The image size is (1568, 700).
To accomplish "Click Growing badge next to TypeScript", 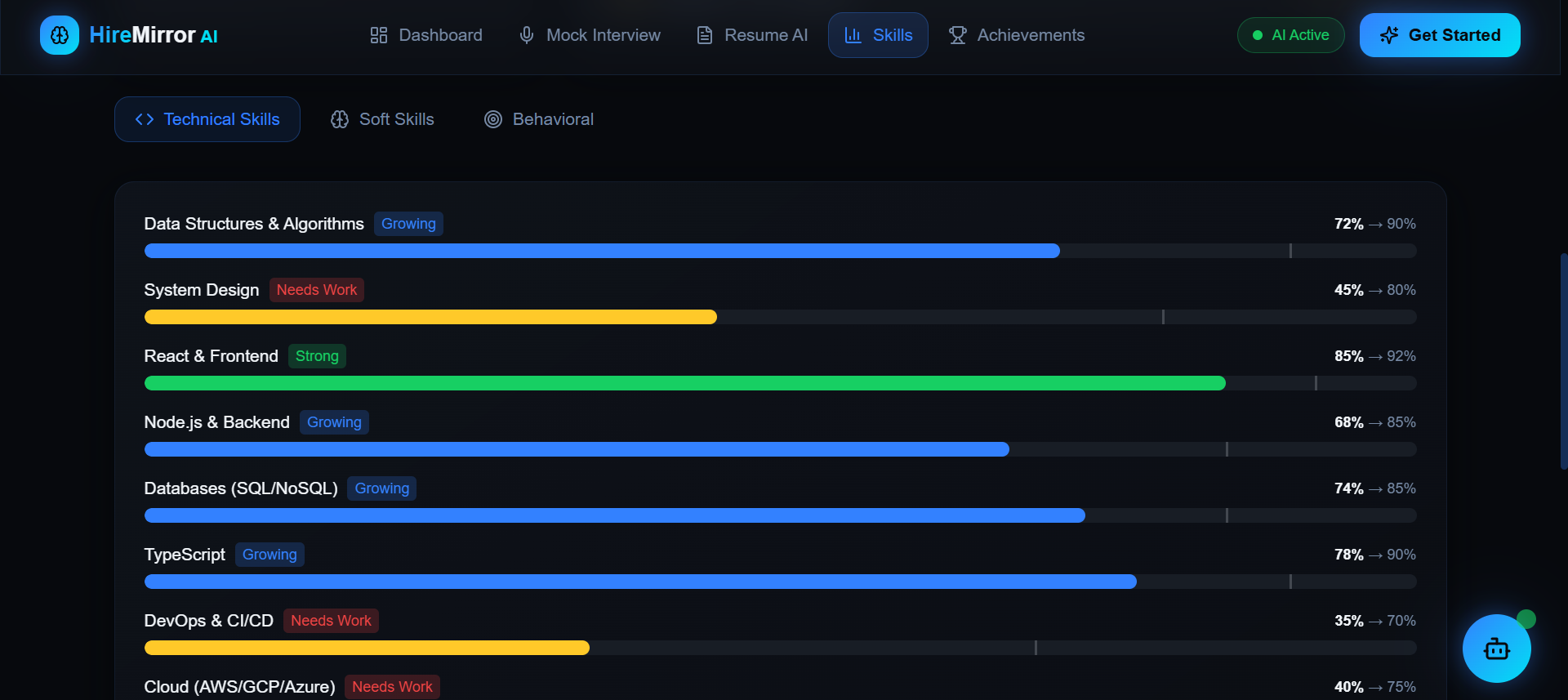I will click(269, 555).
